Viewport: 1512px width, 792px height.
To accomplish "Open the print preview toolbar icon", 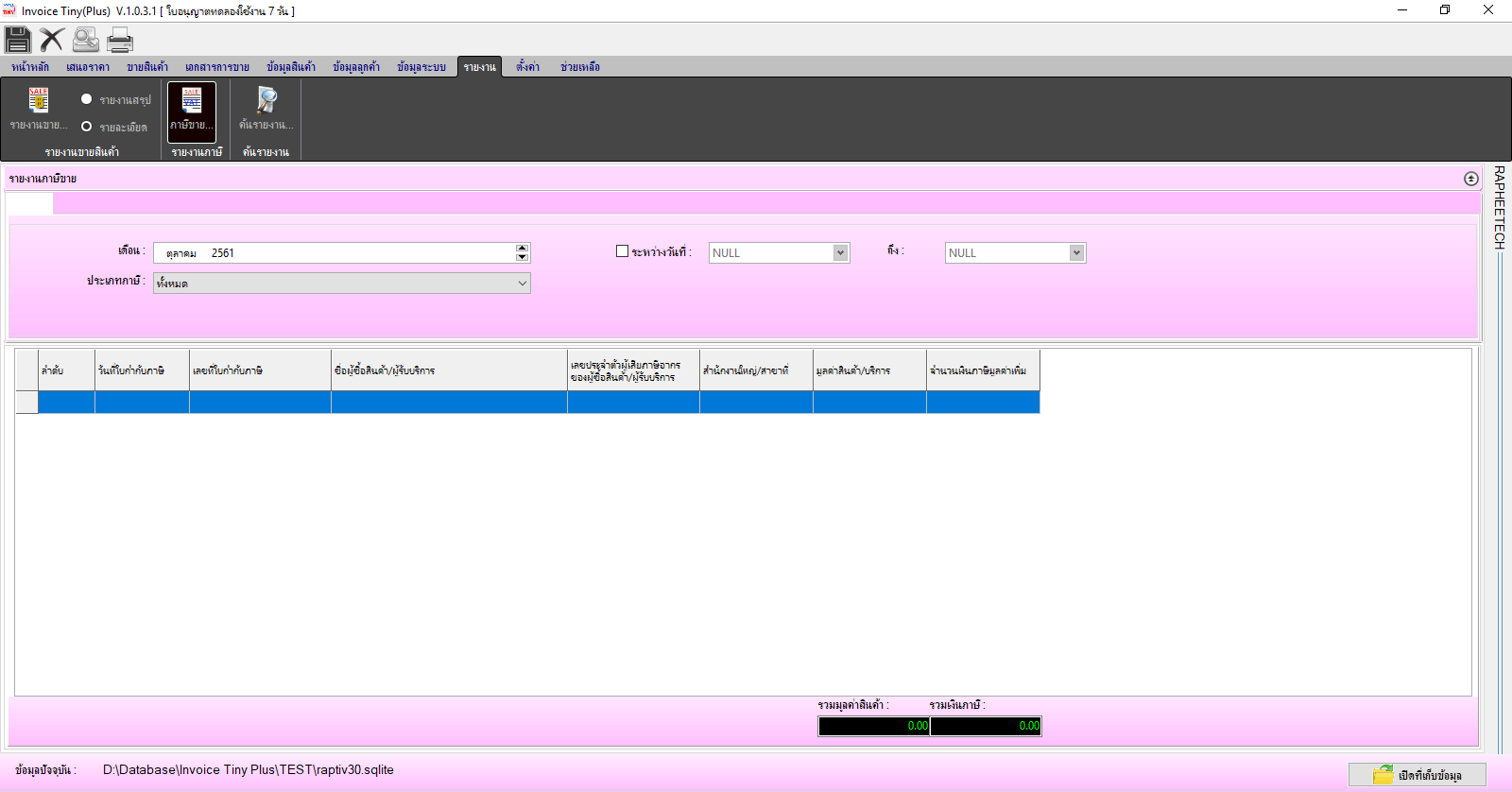I will click(x=86, y=40).
